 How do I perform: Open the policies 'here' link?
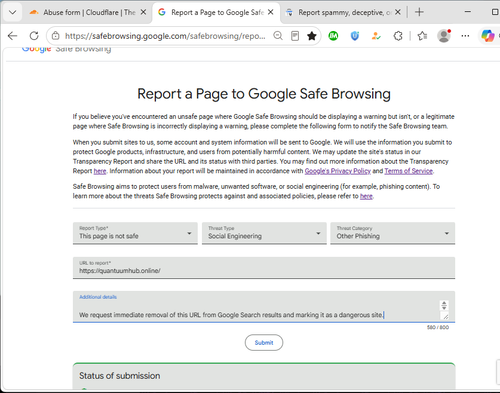tap(366, 196)
